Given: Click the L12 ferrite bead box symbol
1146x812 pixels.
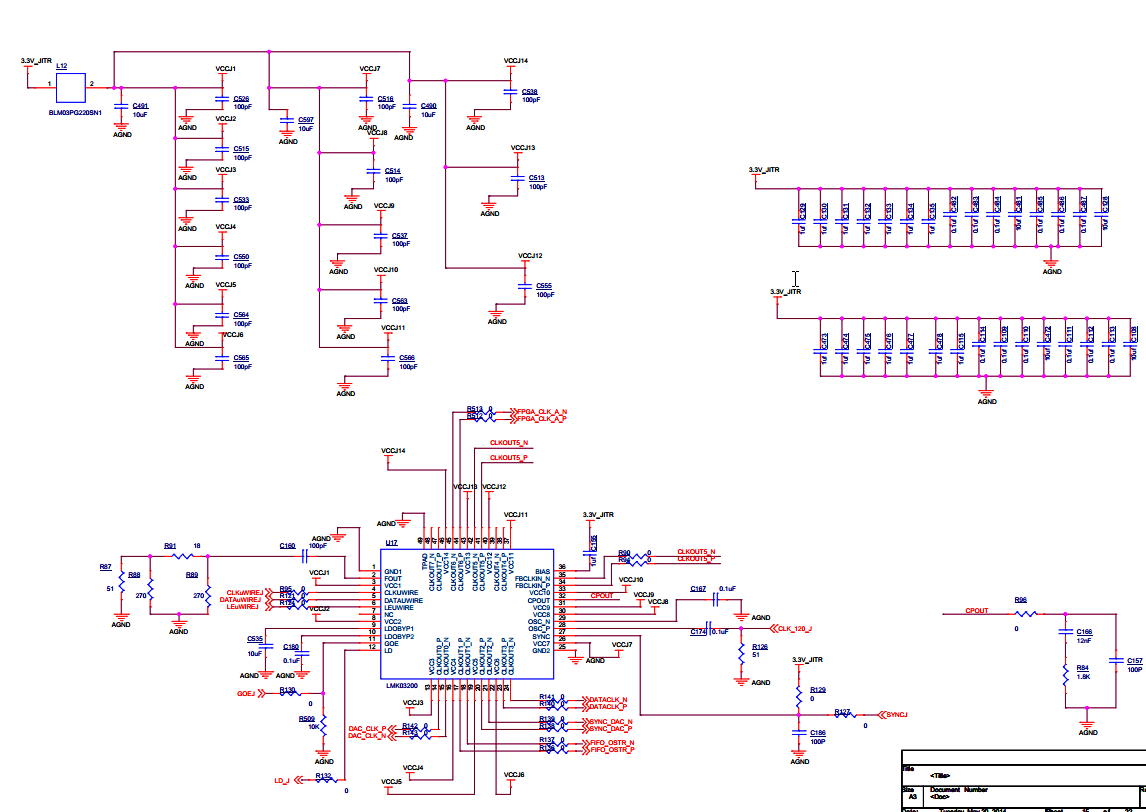Looking at the screenshot, I should [71, 87].
